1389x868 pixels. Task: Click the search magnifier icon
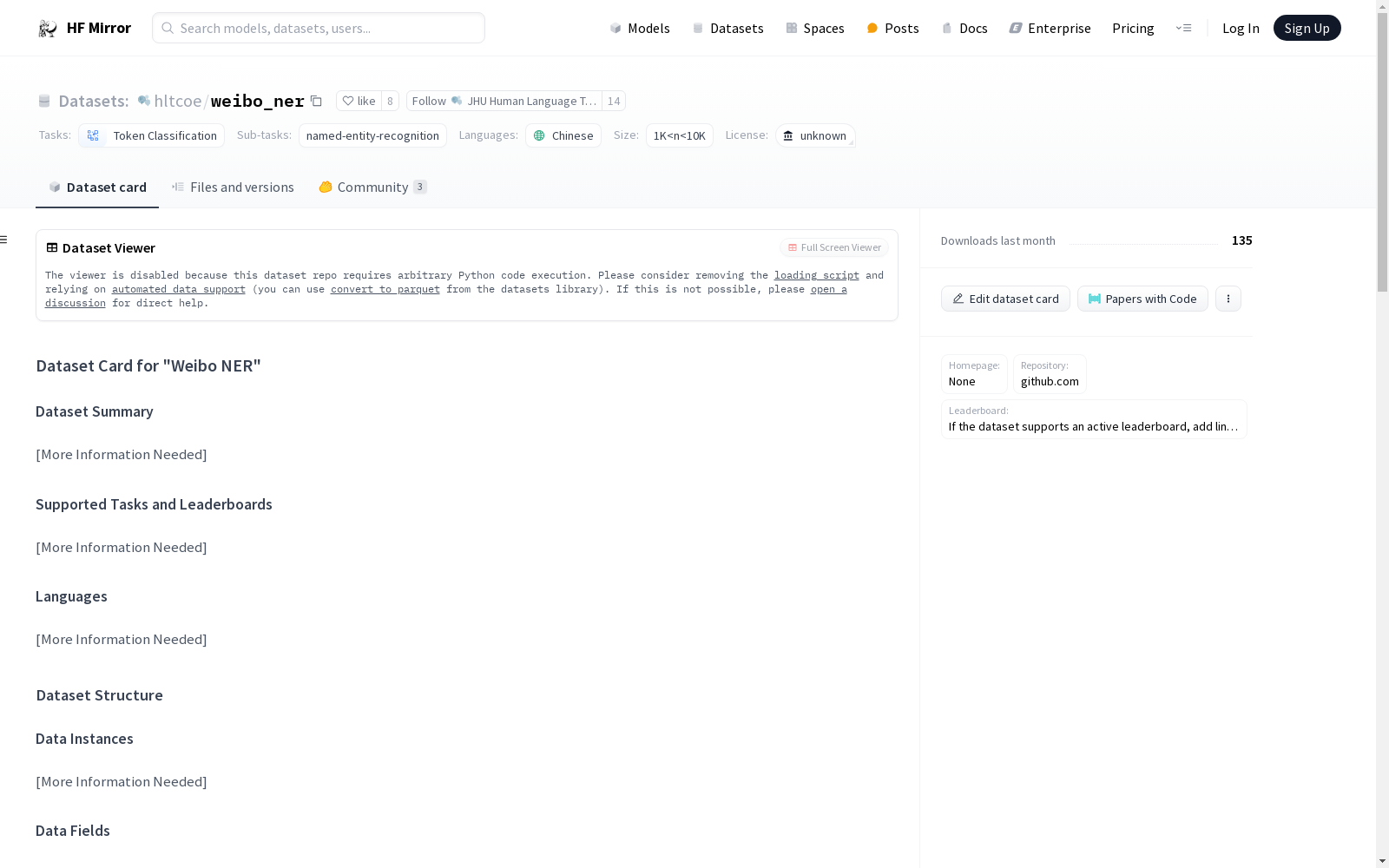click(168, 28)
